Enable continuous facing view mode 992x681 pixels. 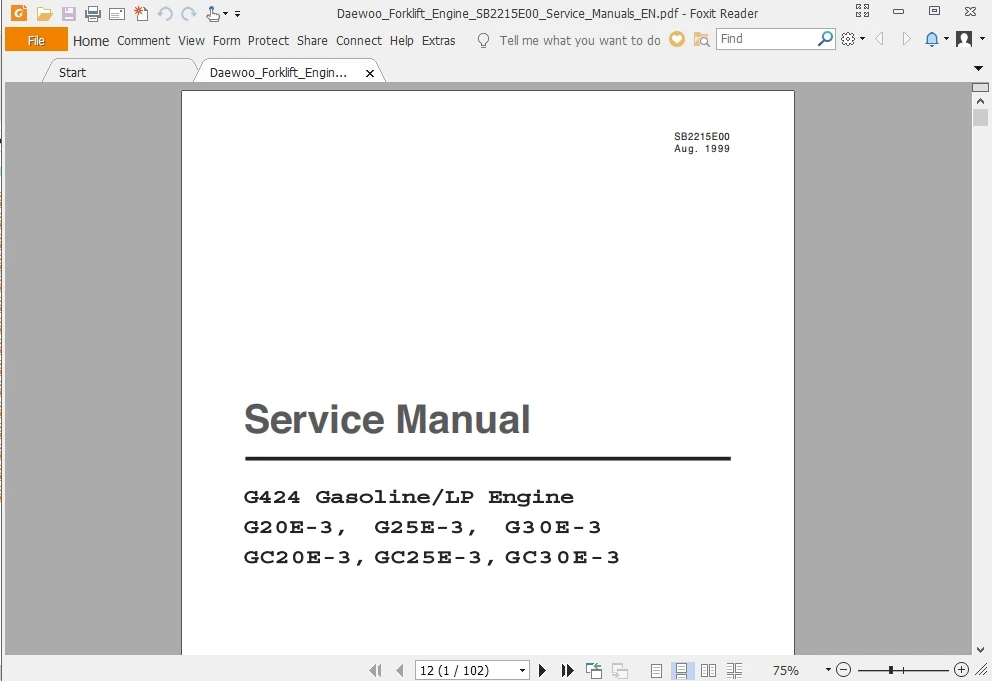click(735, 670)
